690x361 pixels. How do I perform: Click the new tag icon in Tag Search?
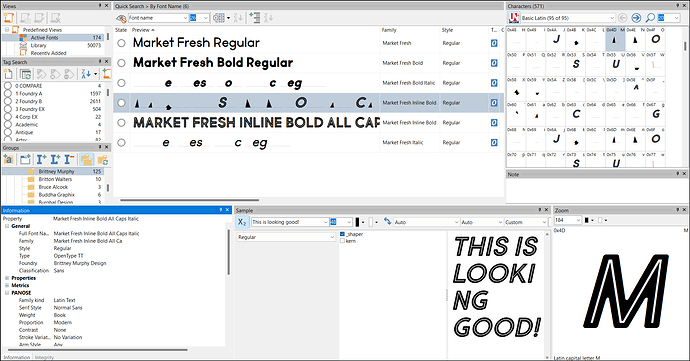click(8, 74)
